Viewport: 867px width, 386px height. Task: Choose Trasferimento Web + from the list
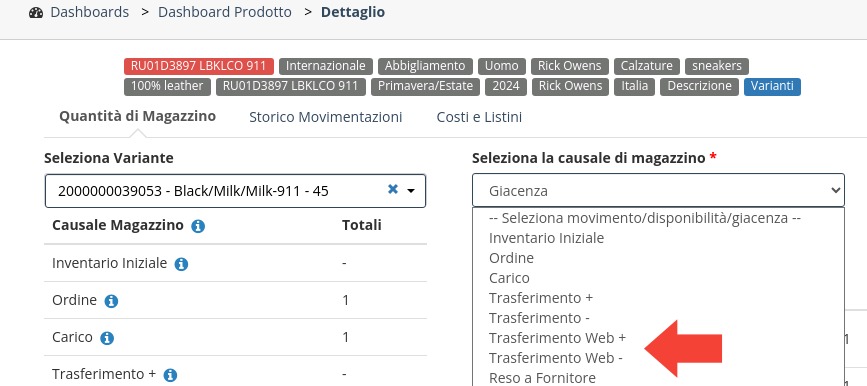click(557, 338)
